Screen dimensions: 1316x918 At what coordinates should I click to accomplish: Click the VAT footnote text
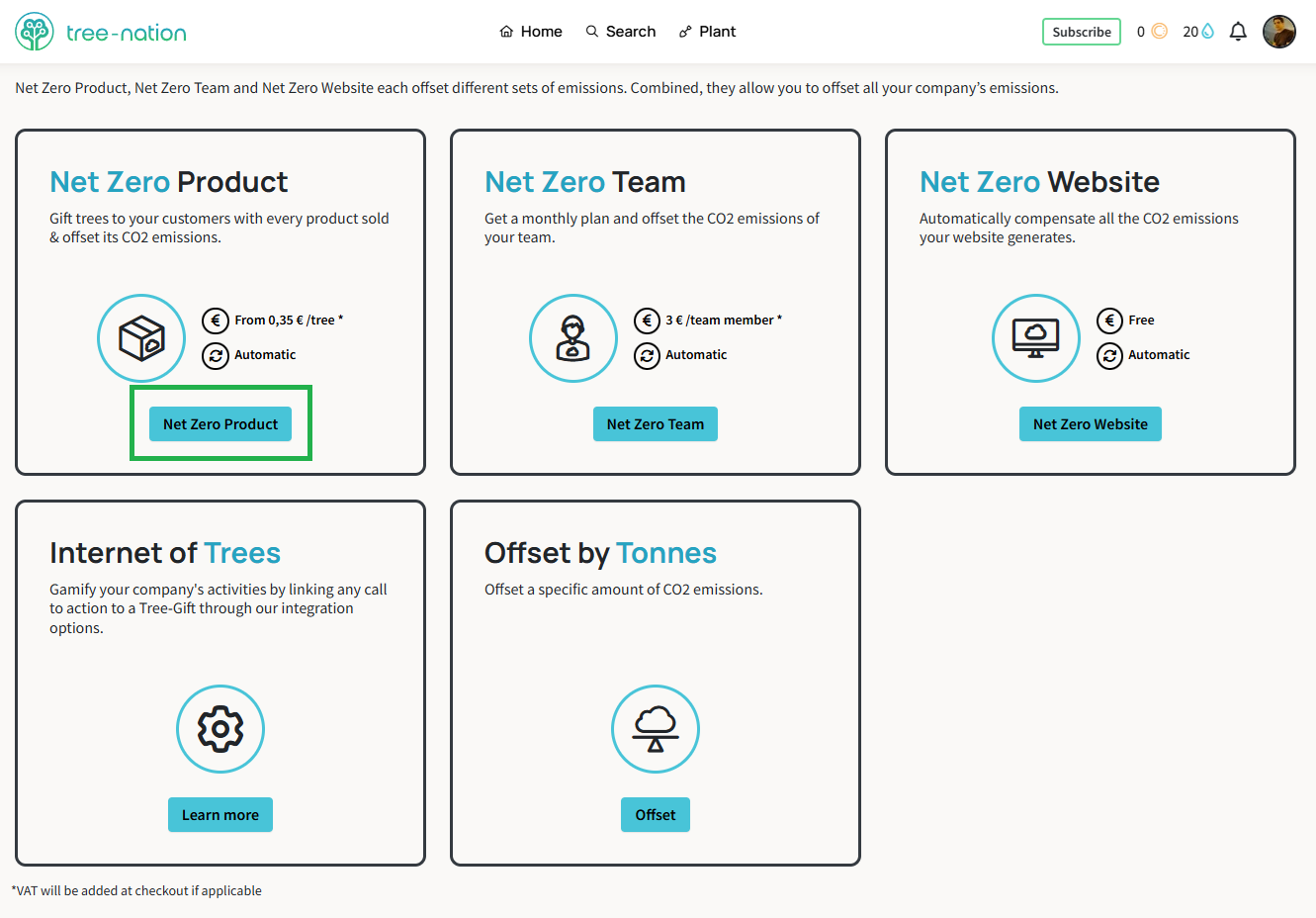point(136,890)
